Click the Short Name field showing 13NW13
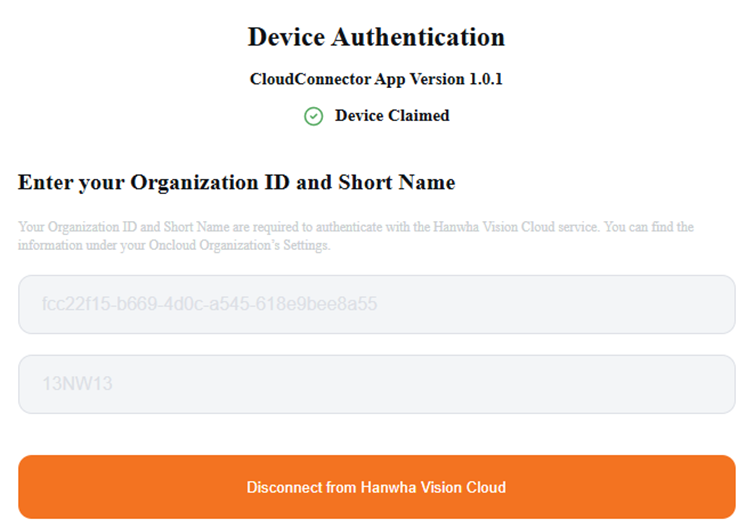 [377, 384]
